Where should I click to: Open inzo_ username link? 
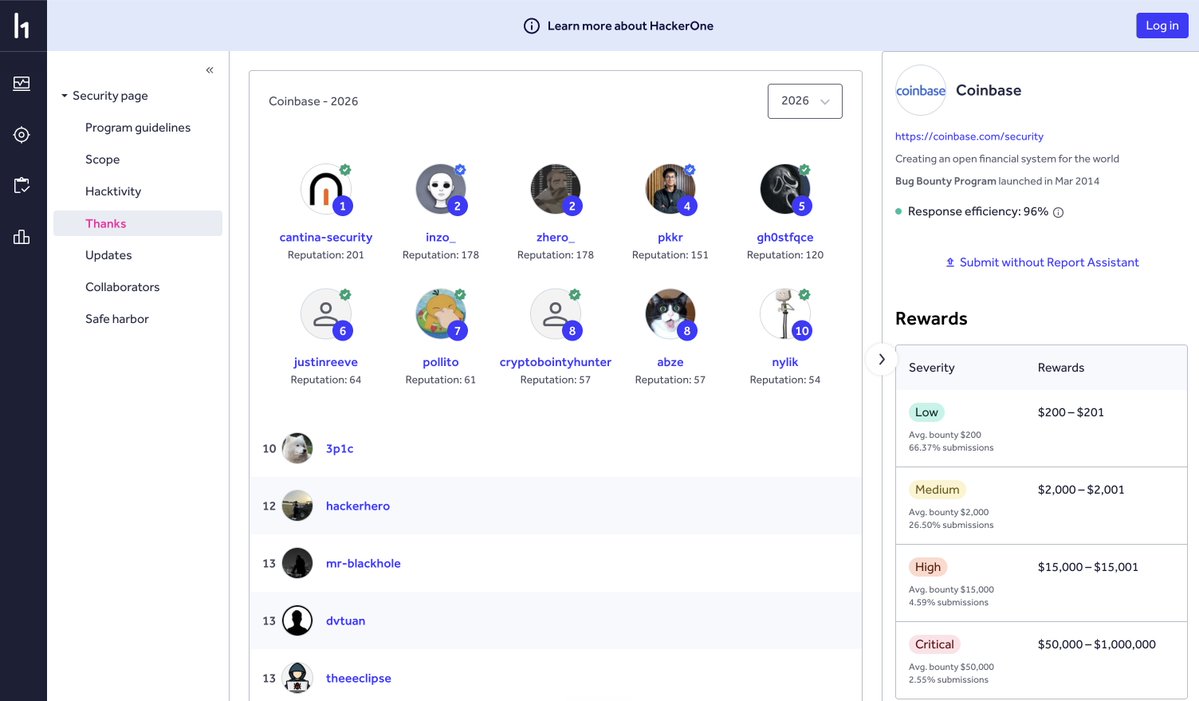coord(440,238)
